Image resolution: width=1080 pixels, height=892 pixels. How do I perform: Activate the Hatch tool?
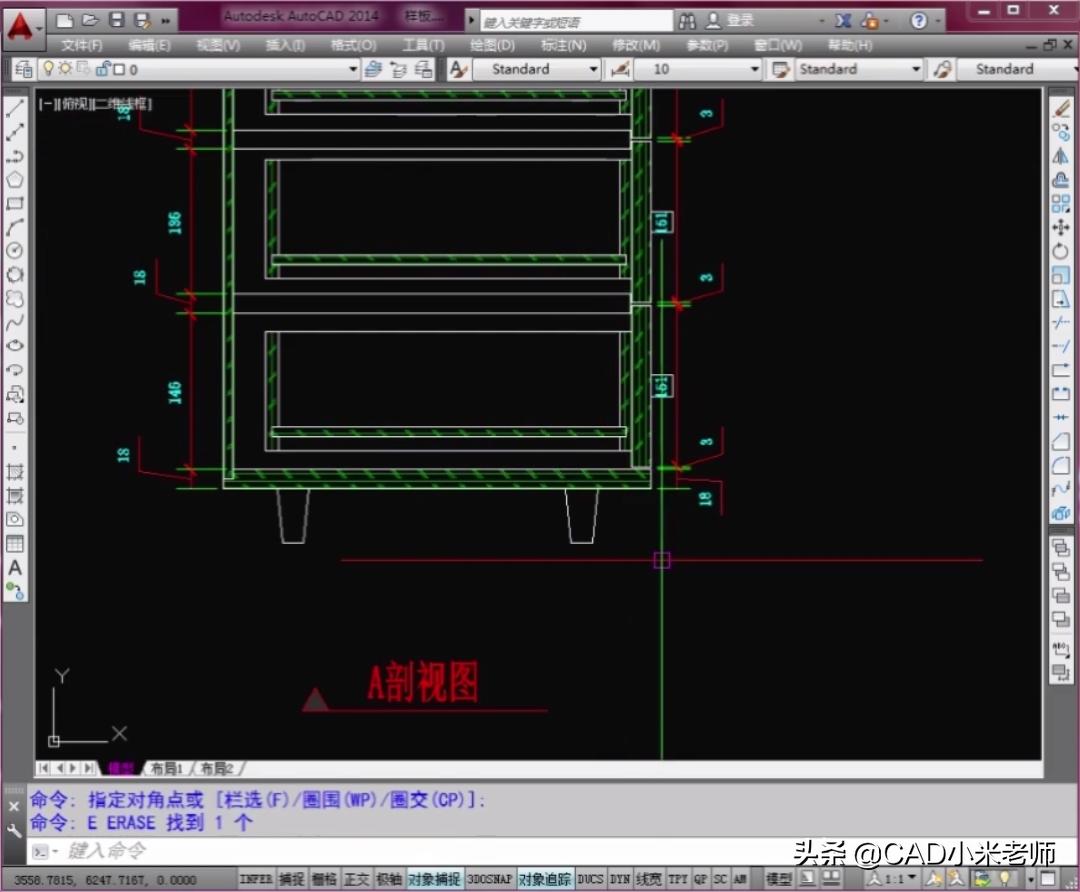tap(14, 470)
